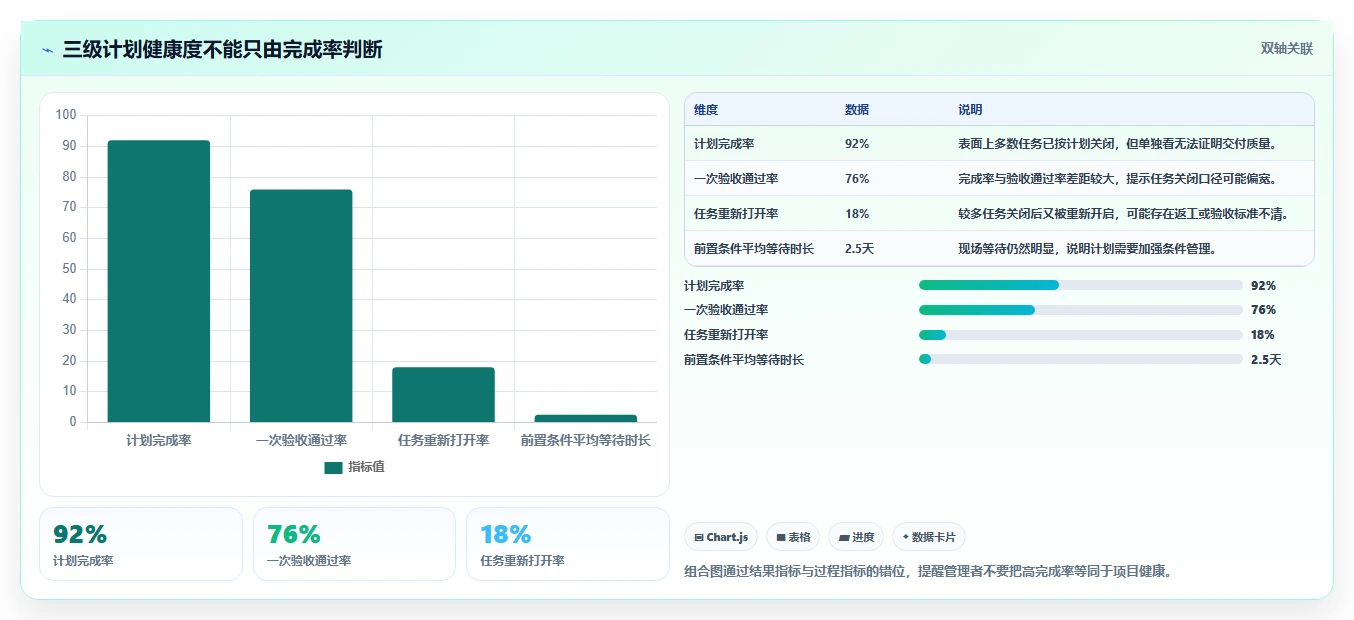This screenshot has height=620, width=1354.
Task: Click the 一次验收通过率 progress bar
Action: tap(1081, 310)
